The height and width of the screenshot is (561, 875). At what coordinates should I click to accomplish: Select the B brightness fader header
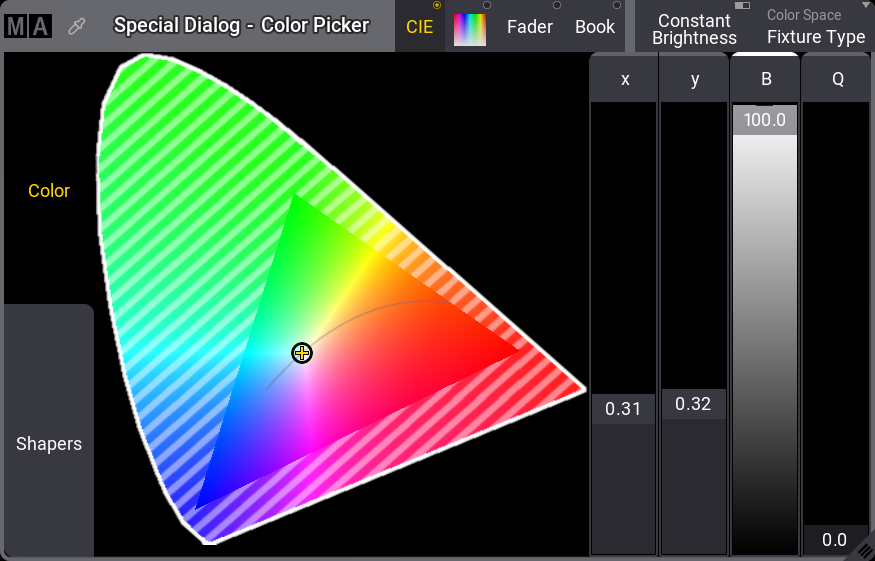(x=765, y=79)
